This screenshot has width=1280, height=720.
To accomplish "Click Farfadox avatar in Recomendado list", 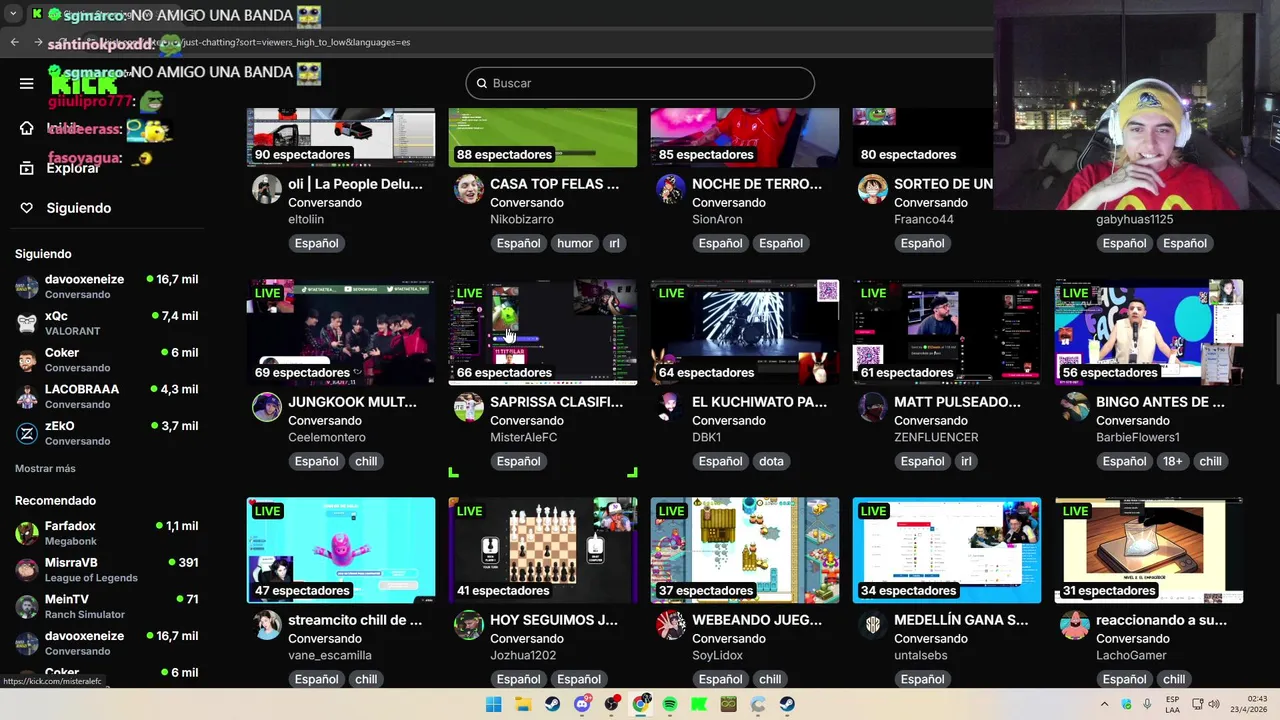I will (27, 533).
